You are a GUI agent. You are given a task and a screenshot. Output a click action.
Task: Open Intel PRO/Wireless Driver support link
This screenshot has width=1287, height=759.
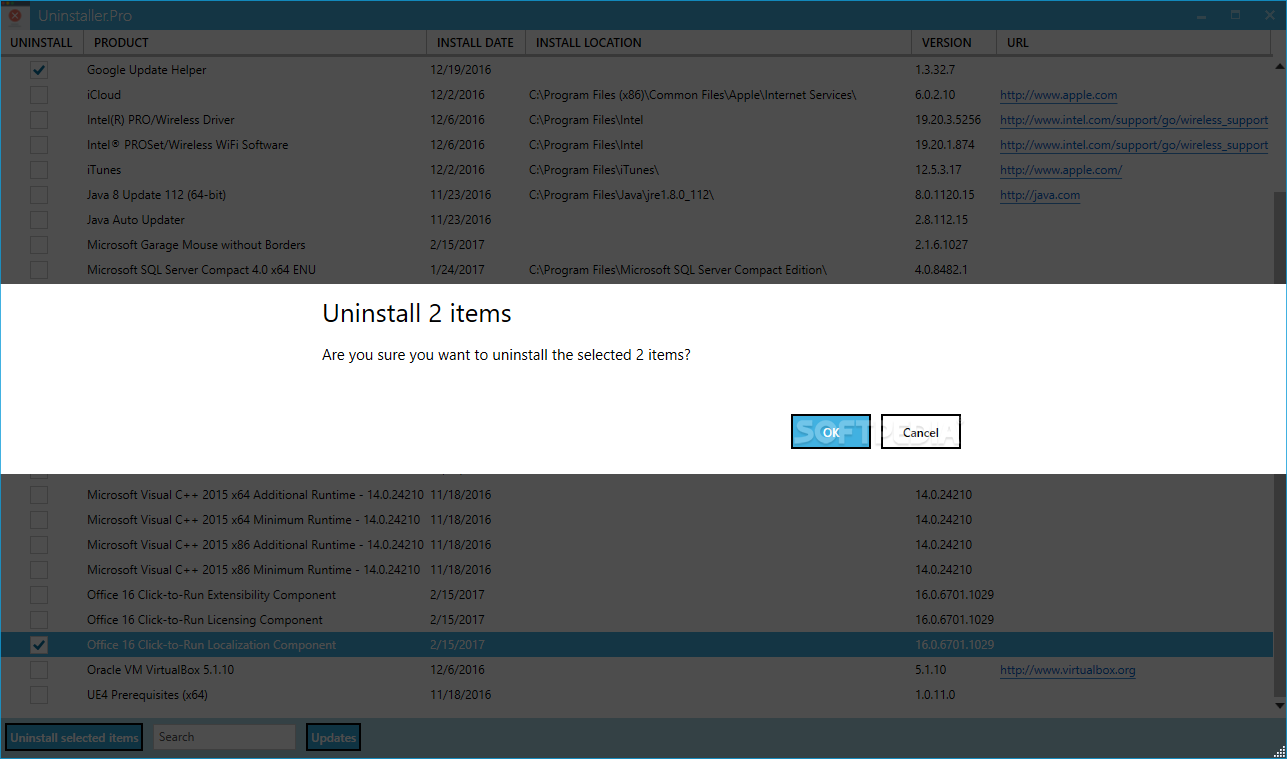tap(1134, 120)
